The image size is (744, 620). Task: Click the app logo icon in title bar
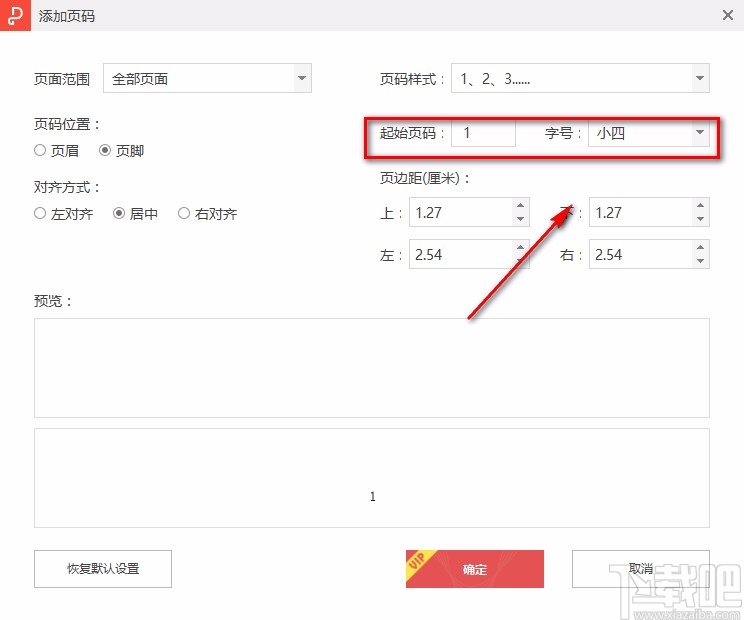pos(14,16)
